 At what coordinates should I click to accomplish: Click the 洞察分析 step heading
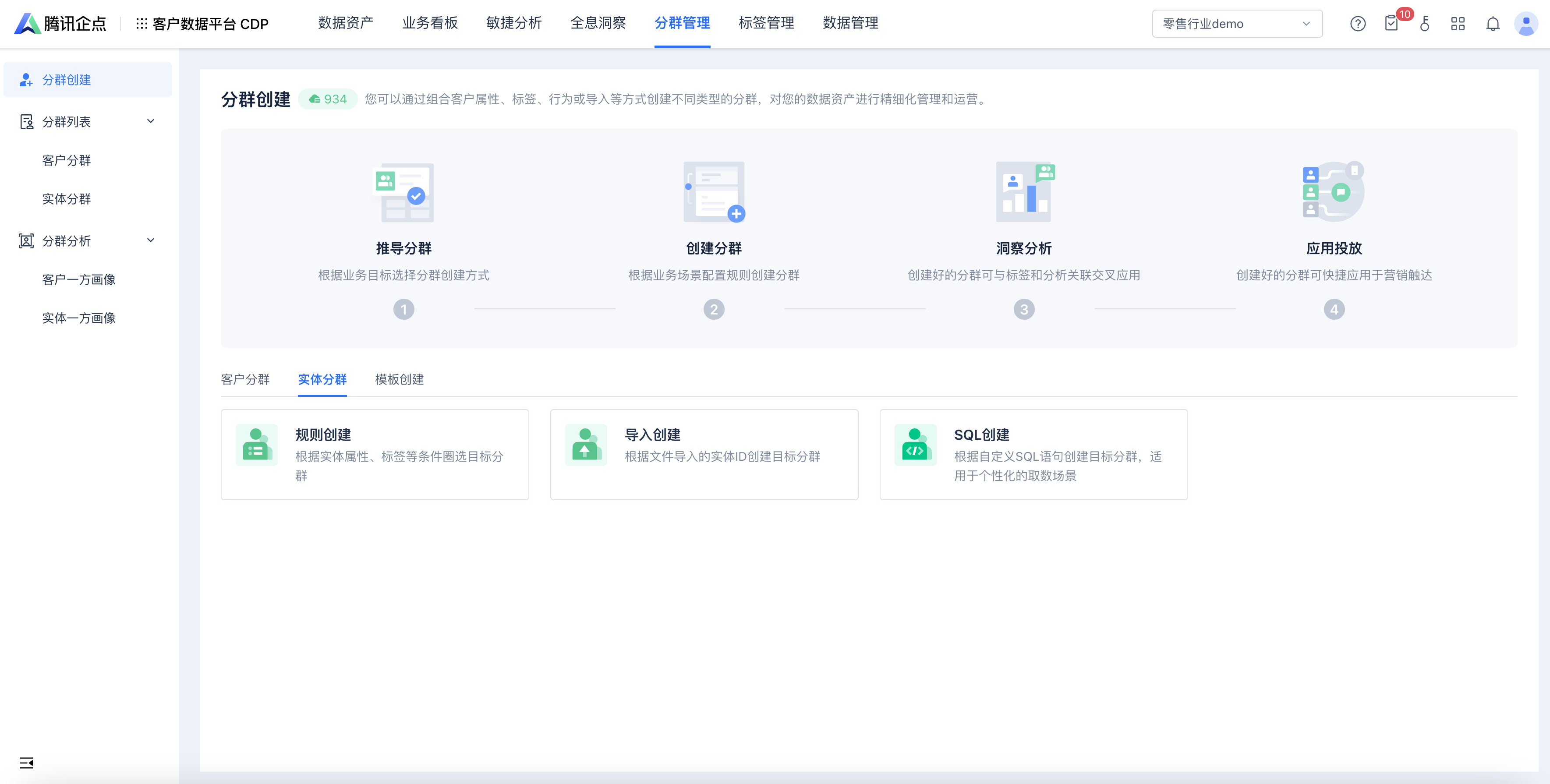[x=1024, y=248]
